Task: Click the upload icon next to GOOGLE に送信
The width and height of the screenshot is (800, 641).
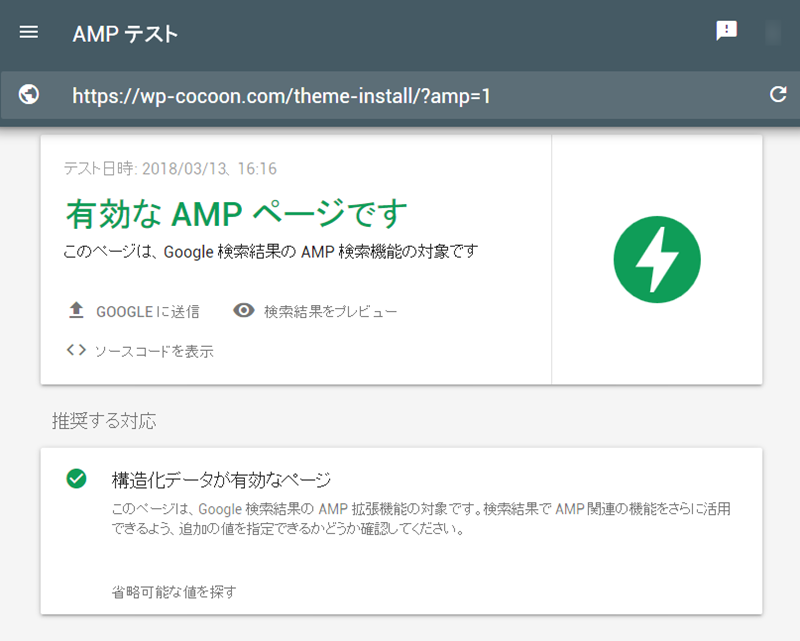Action: (76, 310)
